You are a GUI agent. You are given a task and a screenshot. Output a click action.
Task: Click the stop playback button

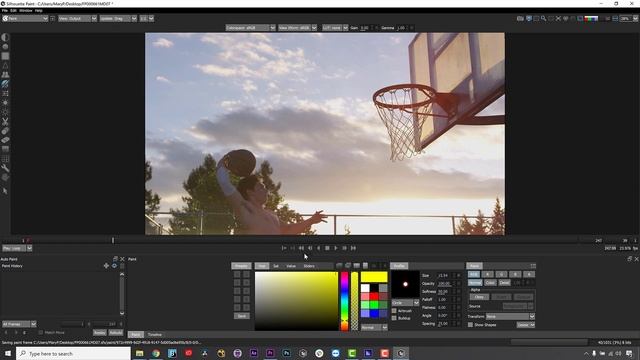(x=327, y=248)
